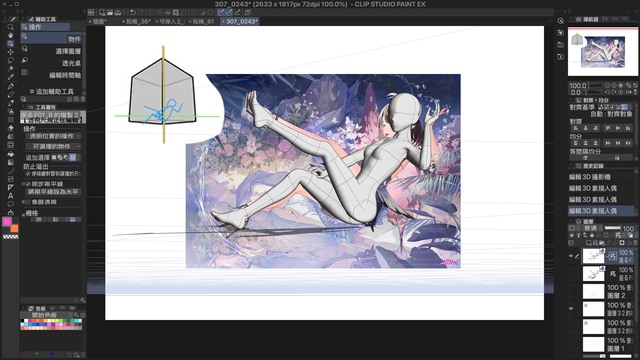The height and width of the screenshot is (360, 640).
Task: Select the Text tool
Action: (x=11, y=196)
